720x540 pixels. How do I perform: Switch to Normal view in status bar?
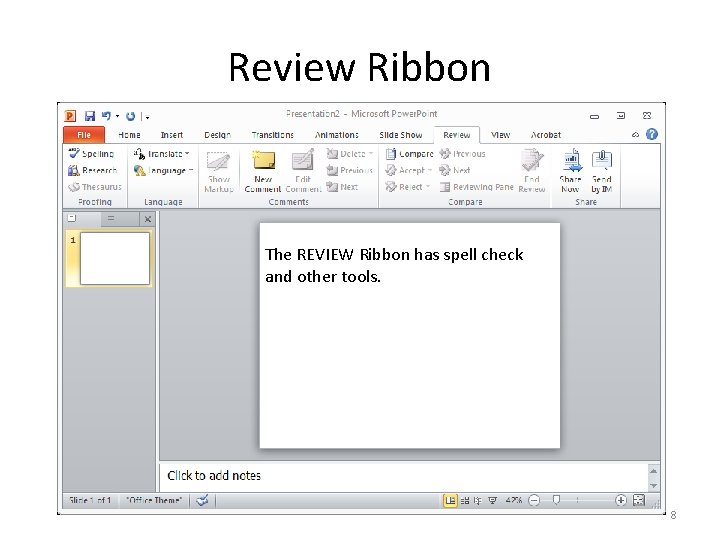[450, 500]
